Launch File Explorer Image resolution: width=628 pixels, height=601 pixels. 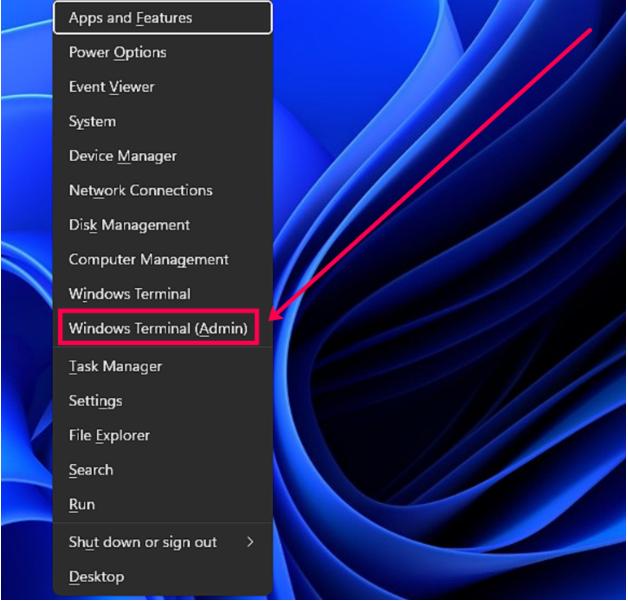[163, 435]
